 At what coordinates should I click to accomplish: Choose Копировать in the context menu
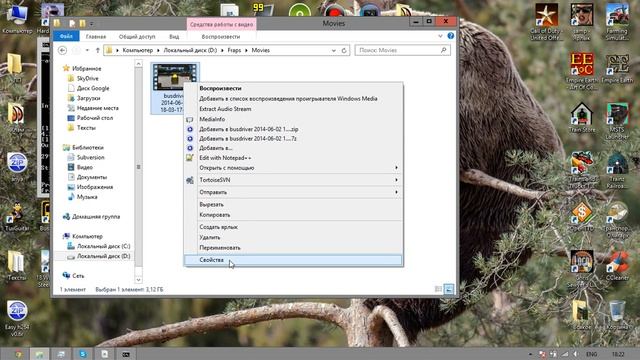tap(294, 215)
